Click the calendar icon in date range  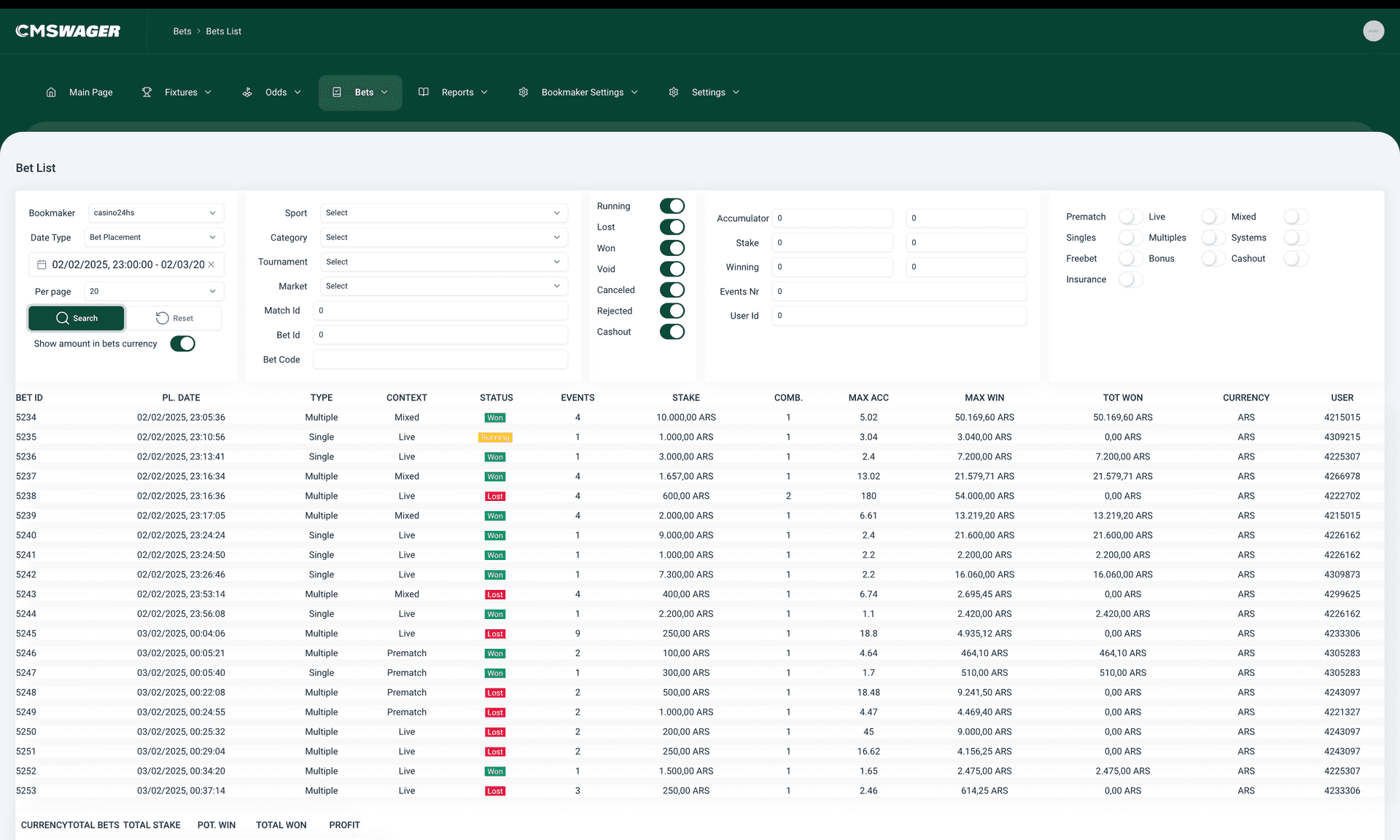pos(42,265)
